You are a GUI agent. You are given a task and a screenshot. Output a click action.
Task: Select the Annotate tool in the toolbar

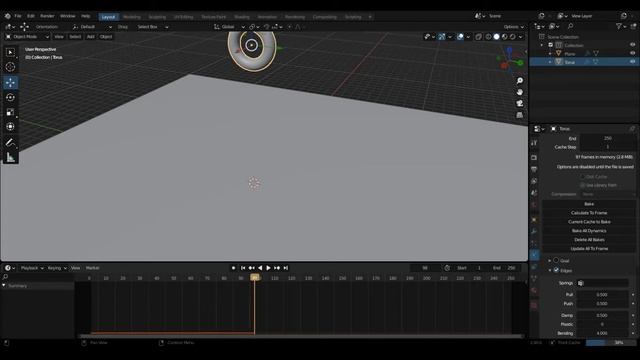coord(10,142)
